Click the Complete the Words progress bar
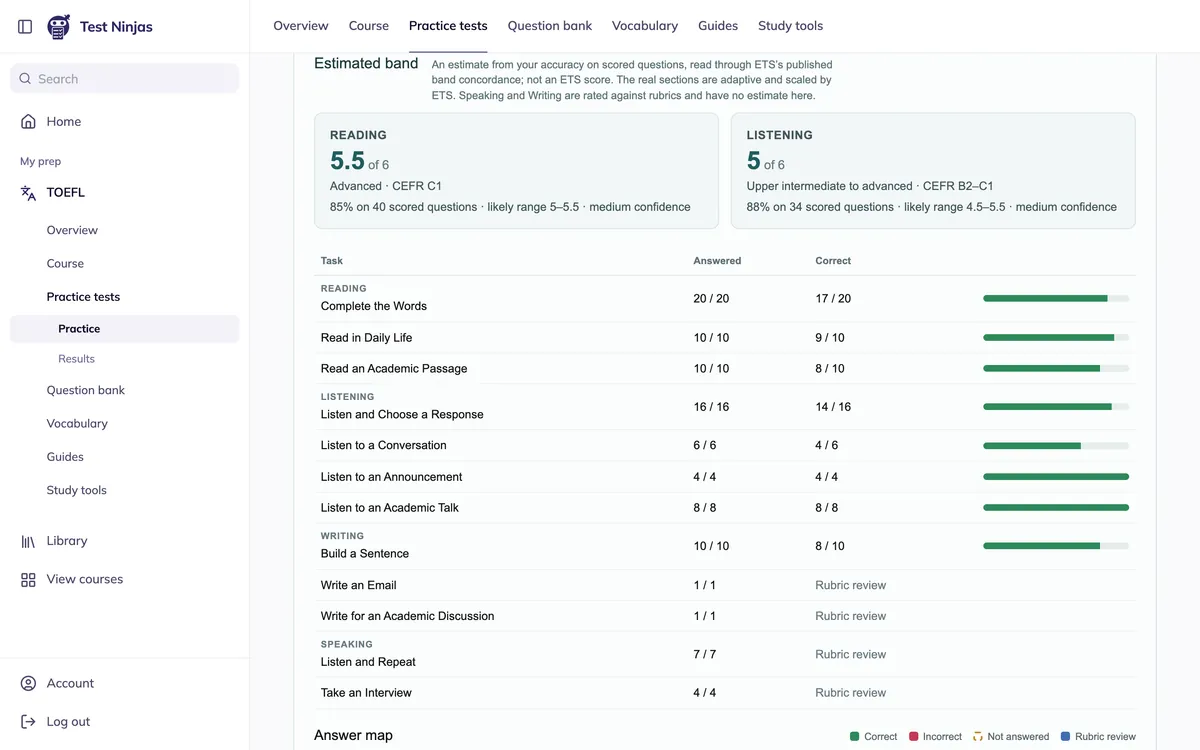The image size is (1200, 750). click(1056, 298)
